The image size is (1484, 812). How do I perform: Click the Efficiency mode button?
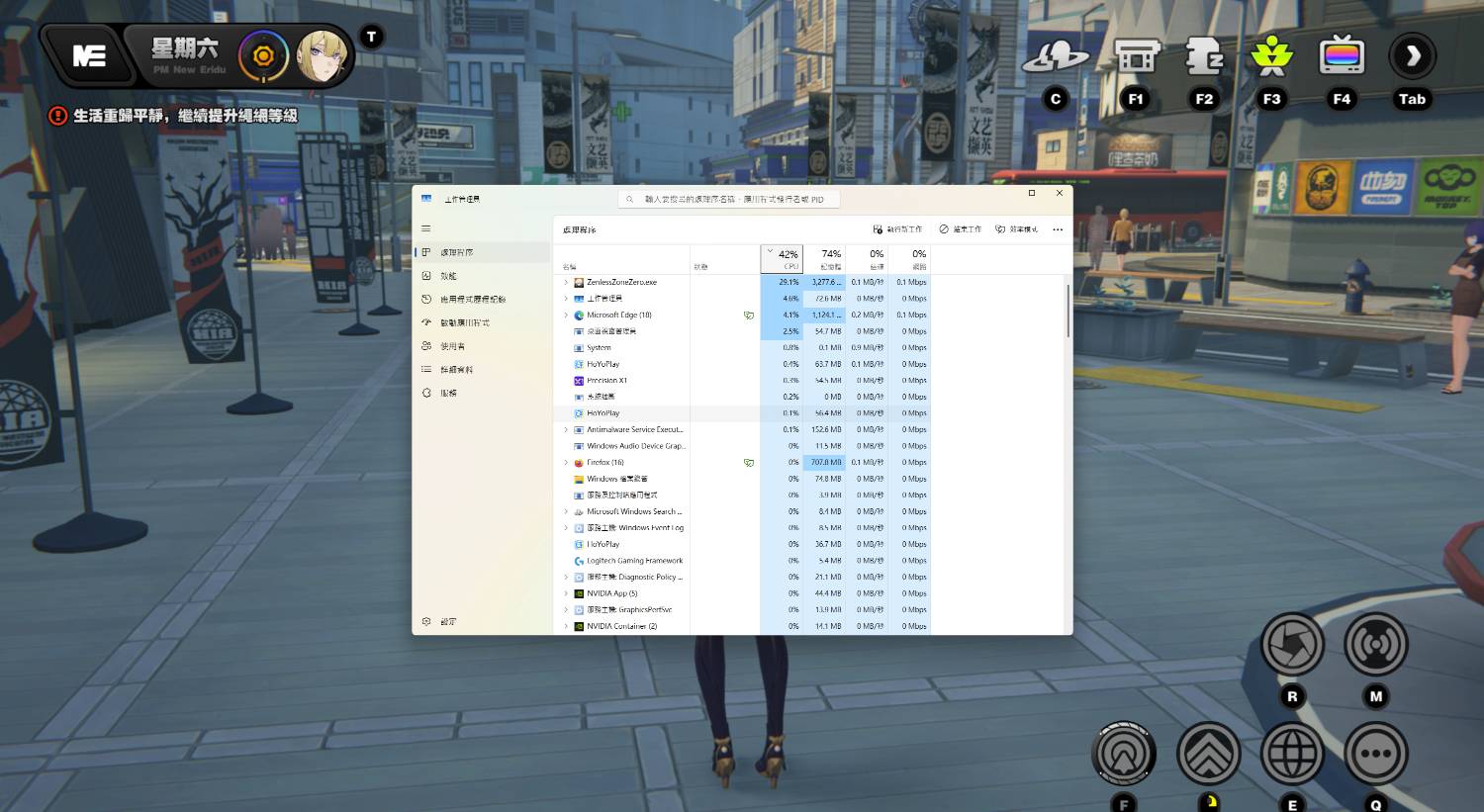pos(1017,229)
